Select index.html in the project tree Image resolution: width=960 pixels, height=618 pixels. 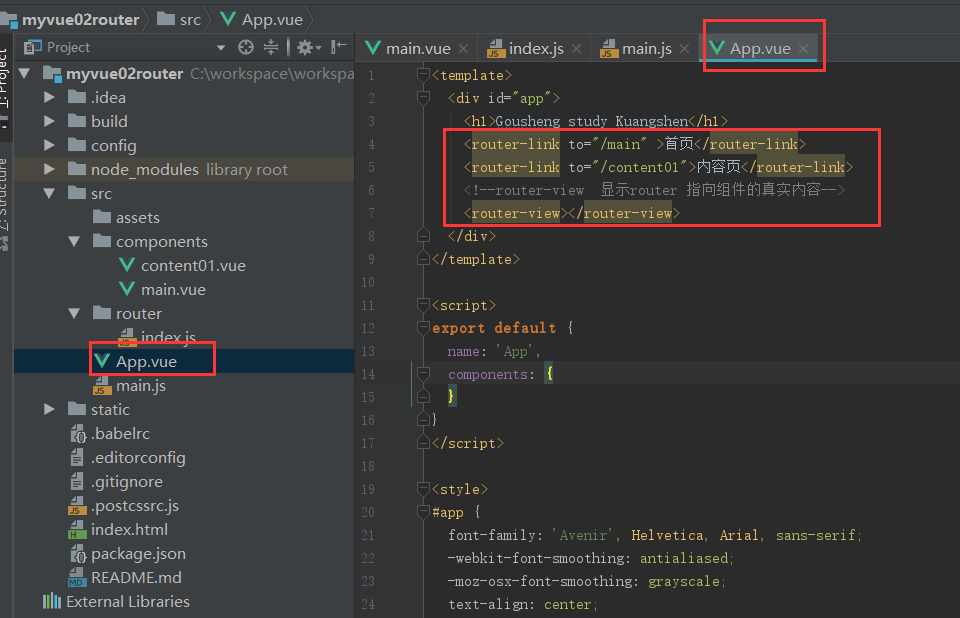pos(129,529)
